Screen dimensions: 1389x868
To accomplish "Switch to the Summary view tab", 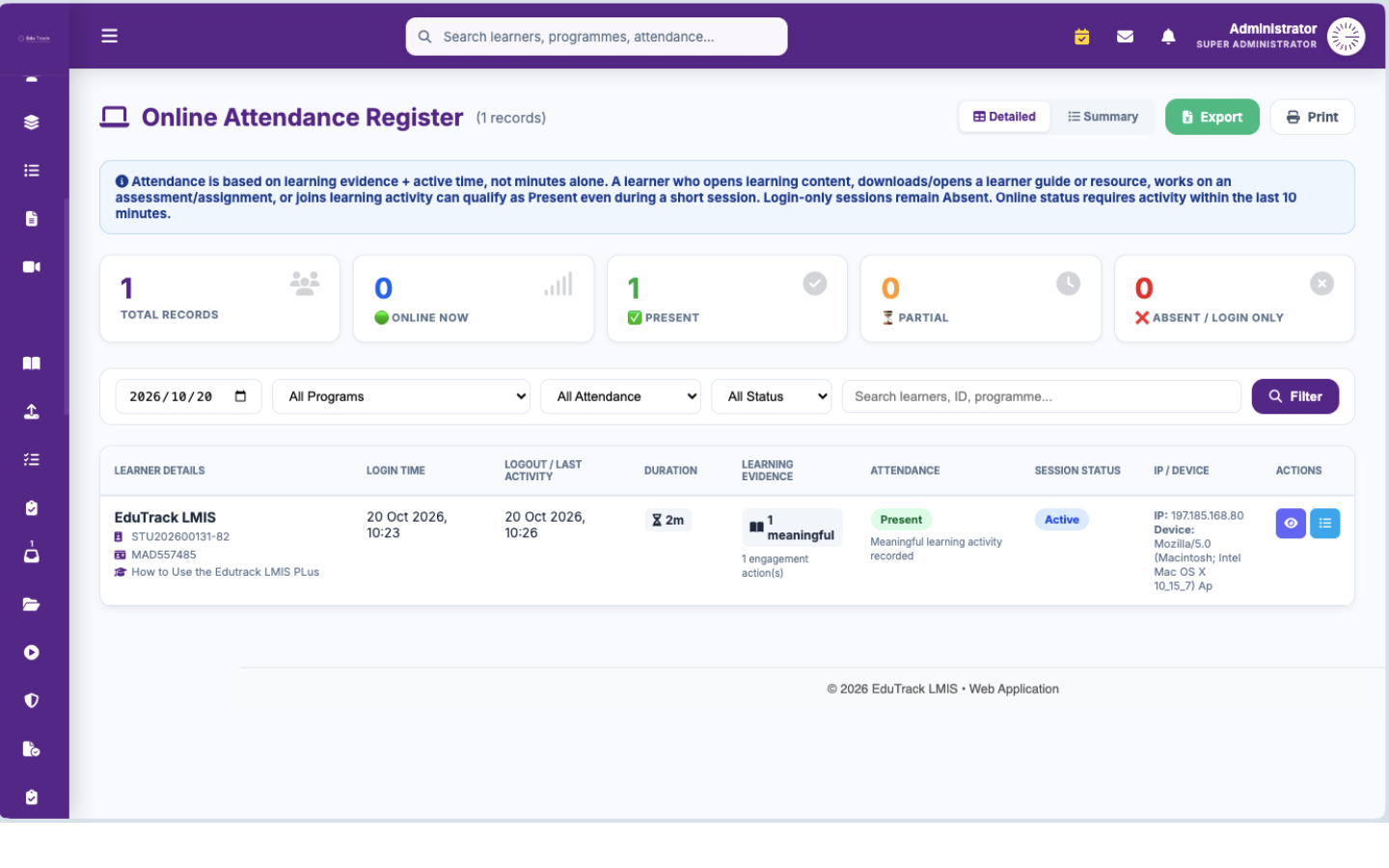I will tap(1103, 117).
